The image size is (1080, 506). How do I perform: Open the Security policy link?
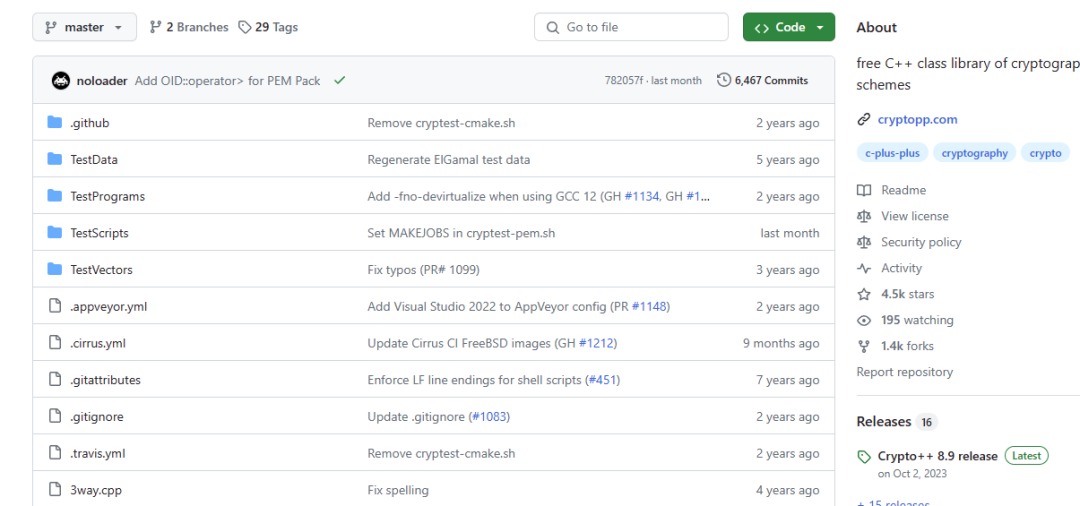pyautogui.click(x=921, y=242)
